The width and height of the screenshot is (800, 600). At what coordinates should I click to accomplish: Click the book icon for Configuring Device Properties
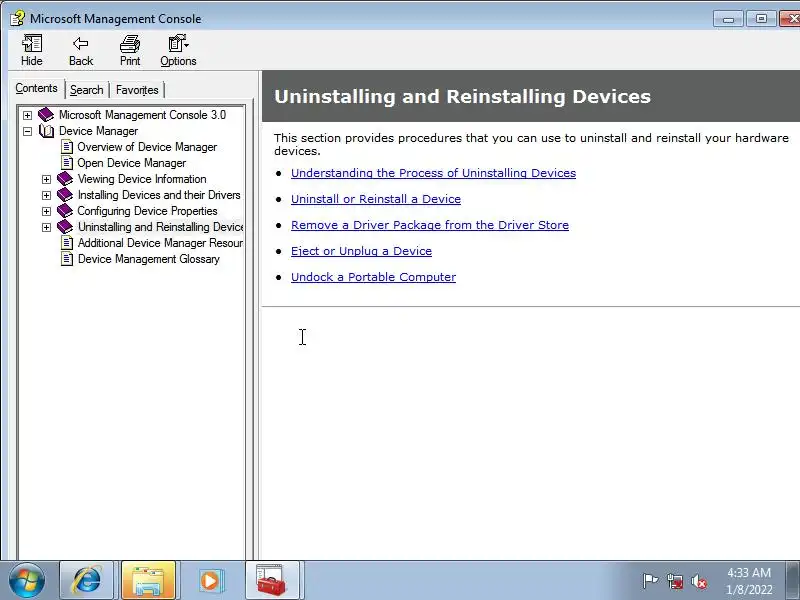65,211
